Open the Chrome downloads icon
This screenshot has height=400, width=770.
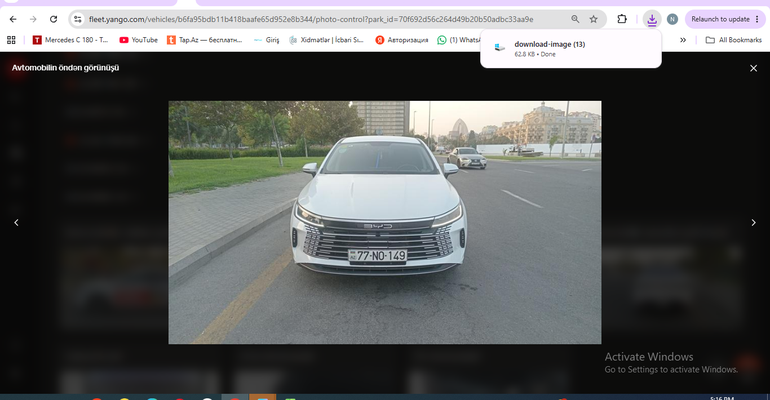click(x=652, y=19)
